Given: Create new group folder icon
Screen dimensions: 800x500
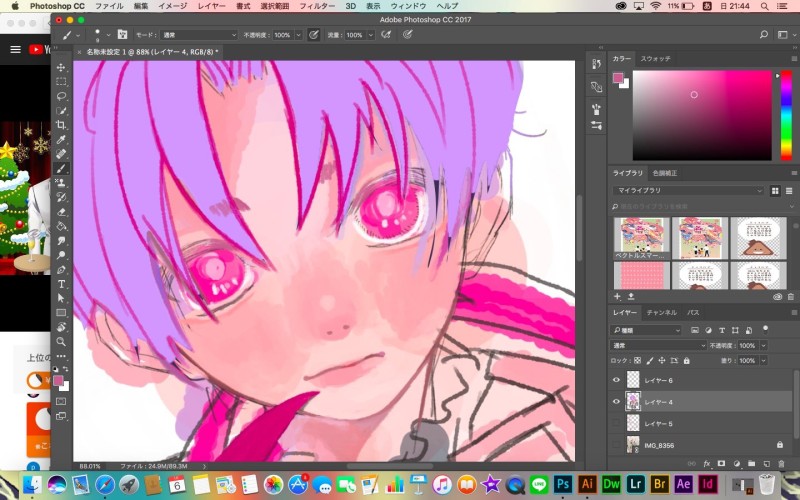Looking at the screenshot, I should point(752,464).
